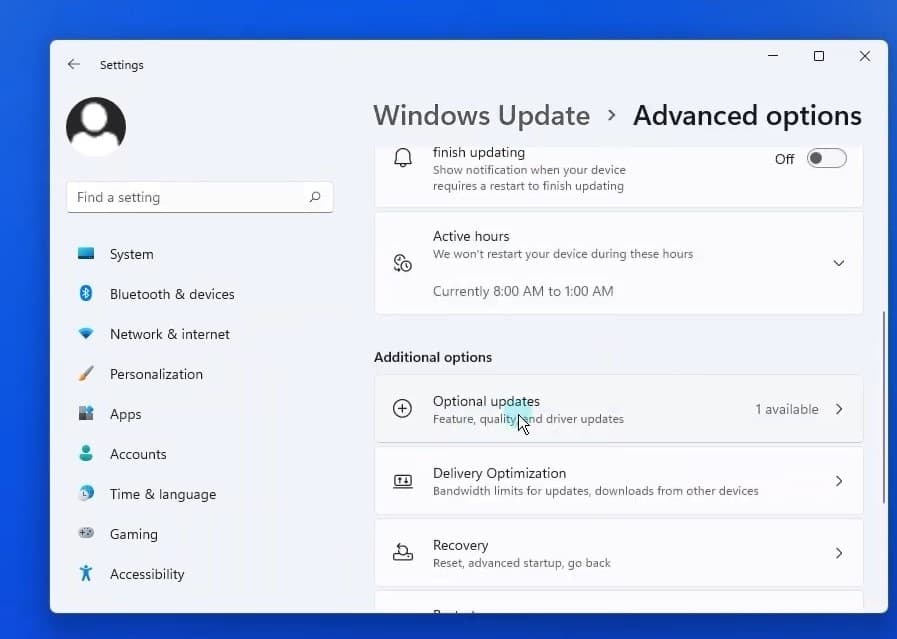Click the System monitor icon in sidebar
Image resolution: width=897 pixels, height=639 pixels.
coord(86,253)
